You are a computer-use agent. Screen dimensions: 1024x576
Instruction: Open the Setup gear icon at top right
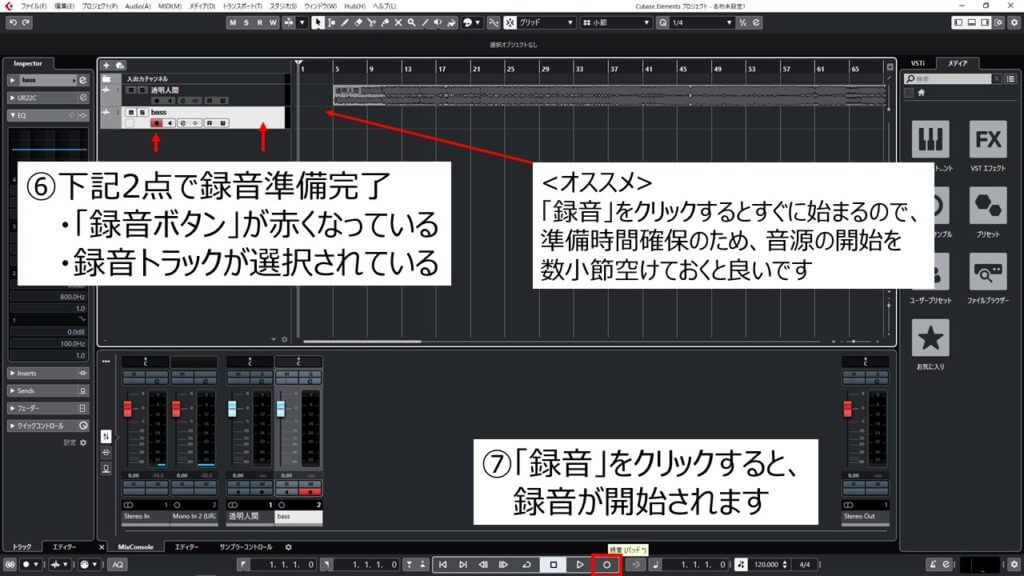[x=1014, y=23]
